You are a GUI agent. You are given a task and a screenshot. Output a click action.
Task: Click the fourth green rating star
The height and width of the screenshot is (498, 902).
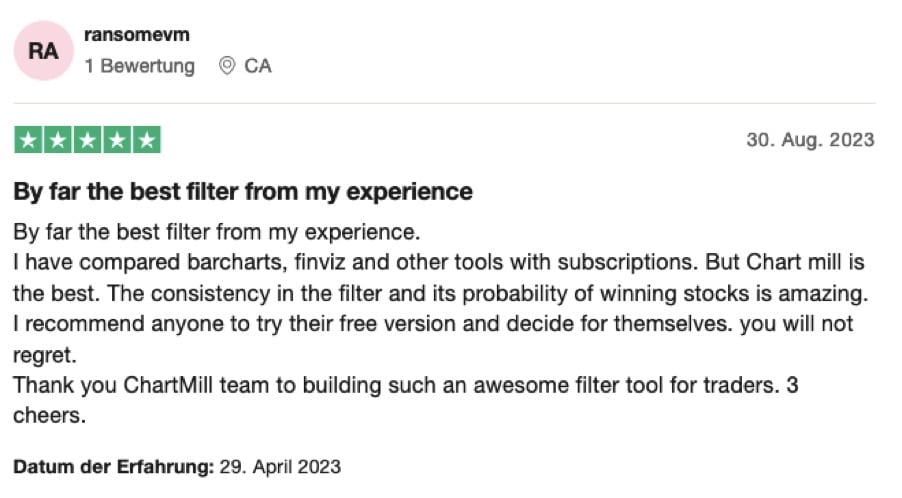(117, 140)
